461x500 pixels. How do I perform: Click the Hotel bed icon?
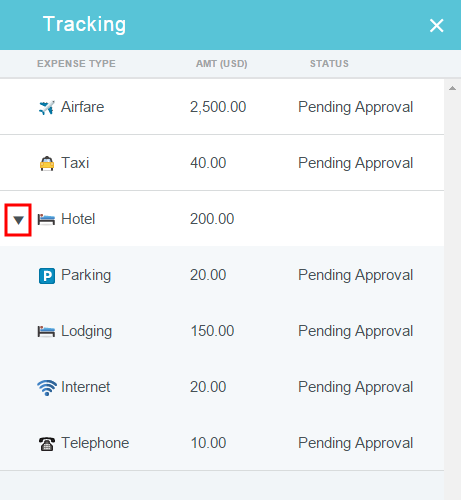tap(46, 219)
